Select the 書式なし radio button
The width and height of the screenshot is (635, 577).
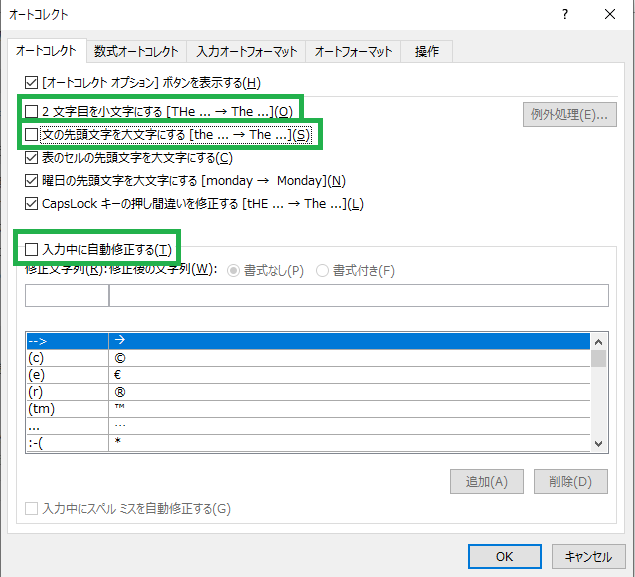tap(233, 270)
